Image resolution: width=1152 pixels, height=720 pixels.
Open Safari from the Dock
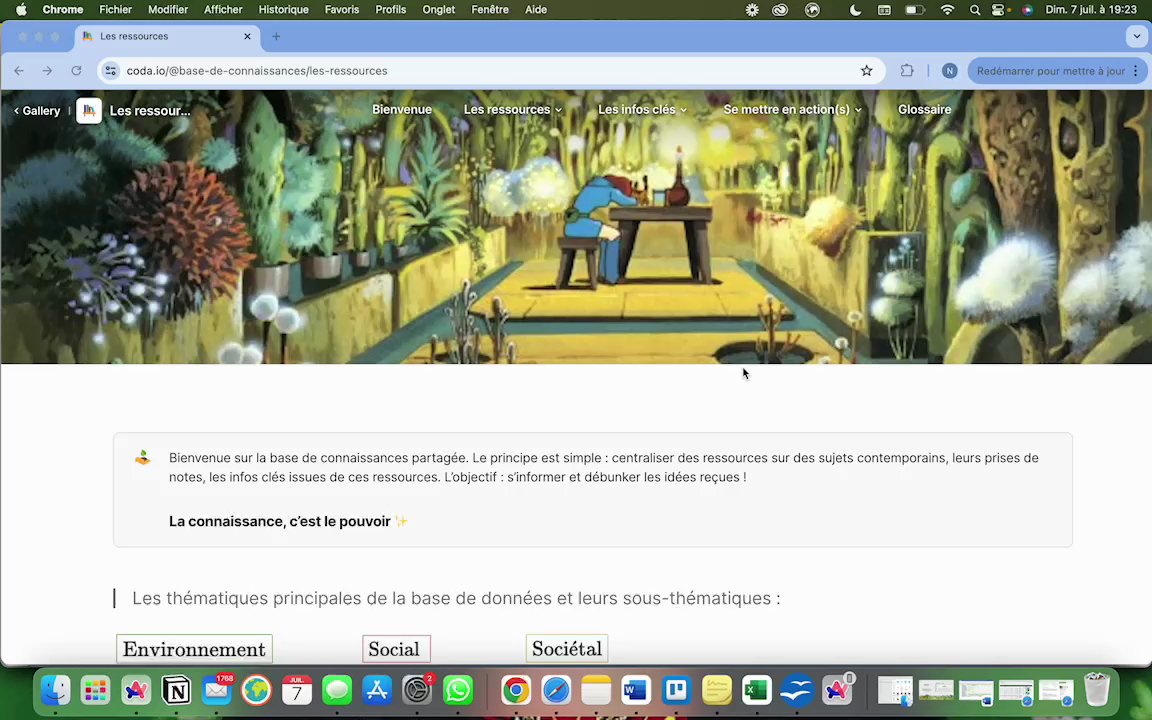(x=556, y=691)
